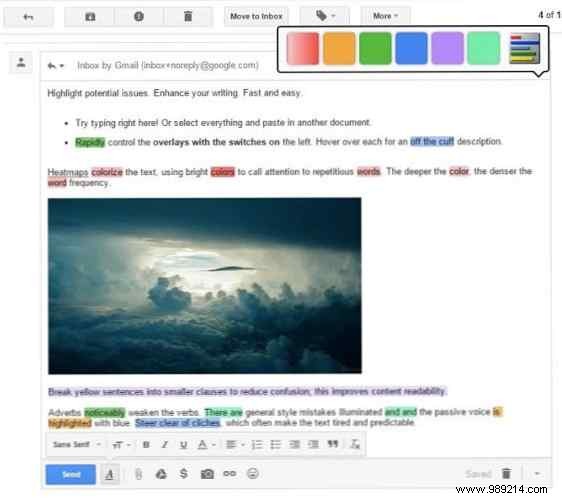This screenshot has width=562, height=498.
Task: Insert a photo with camera icon
Action: pyautogui.click(x=207, y=474)
